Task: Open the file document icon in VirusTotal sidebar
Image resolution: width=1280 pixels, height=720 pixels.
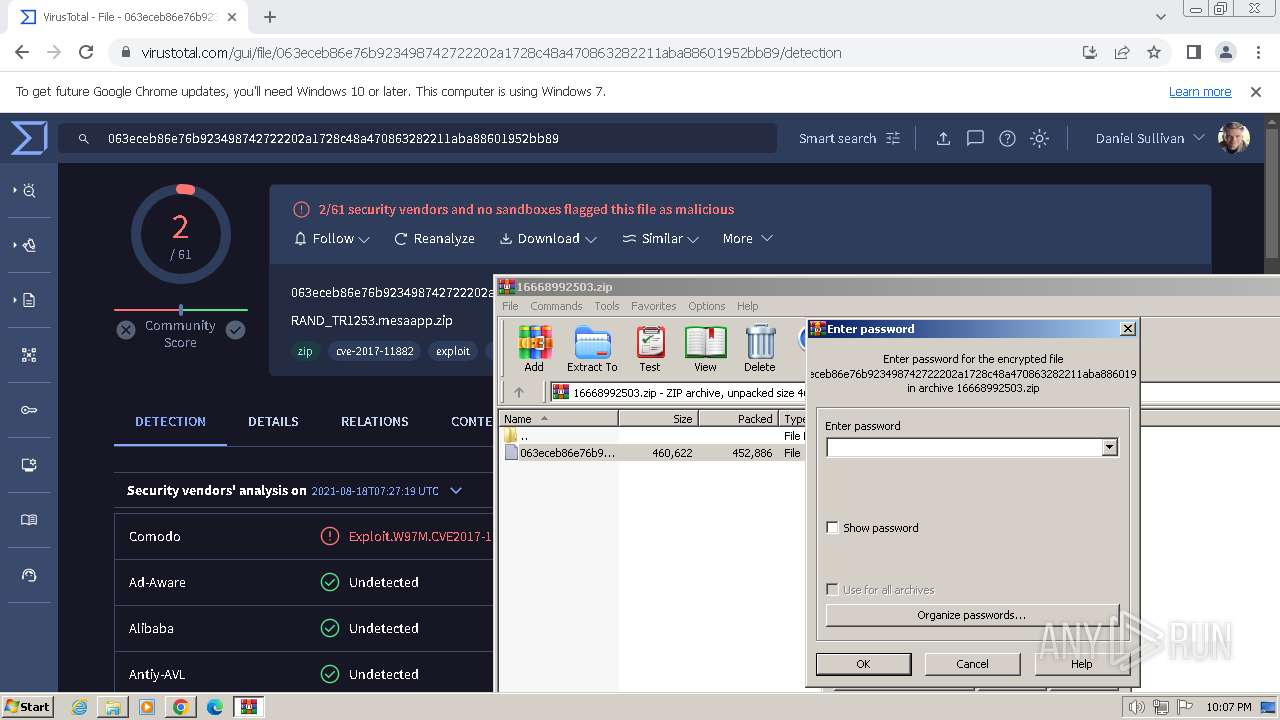Action: click(29, 300)
